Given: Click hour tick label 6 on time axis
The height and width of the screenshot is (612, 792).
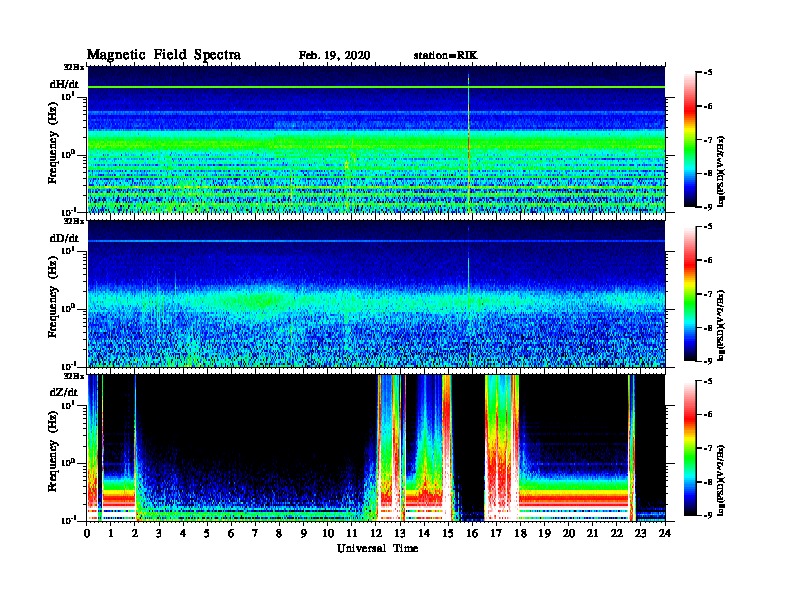Looking at the screenshot, I should tap(231, 534).
